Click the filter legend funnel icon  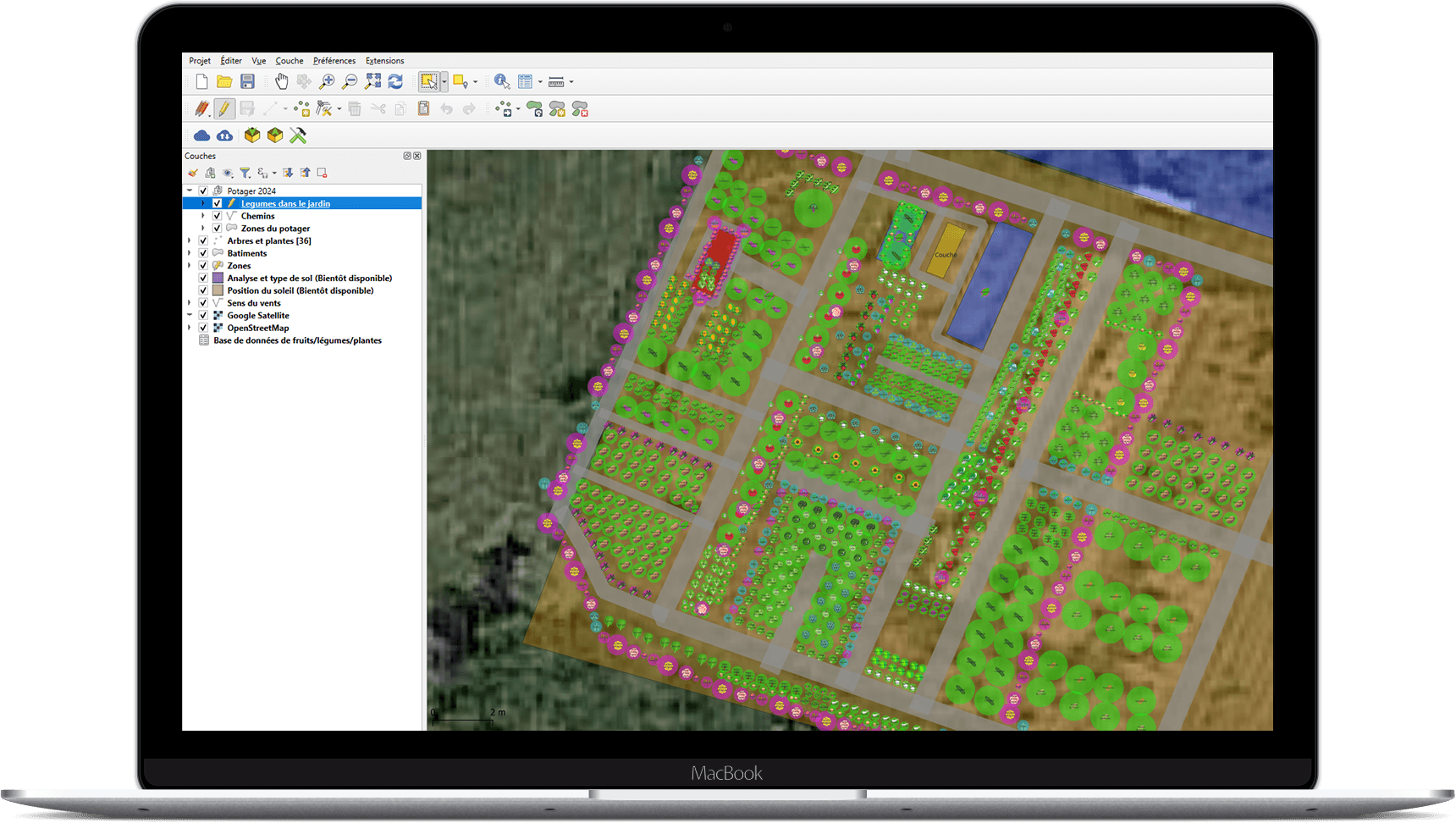245,173
